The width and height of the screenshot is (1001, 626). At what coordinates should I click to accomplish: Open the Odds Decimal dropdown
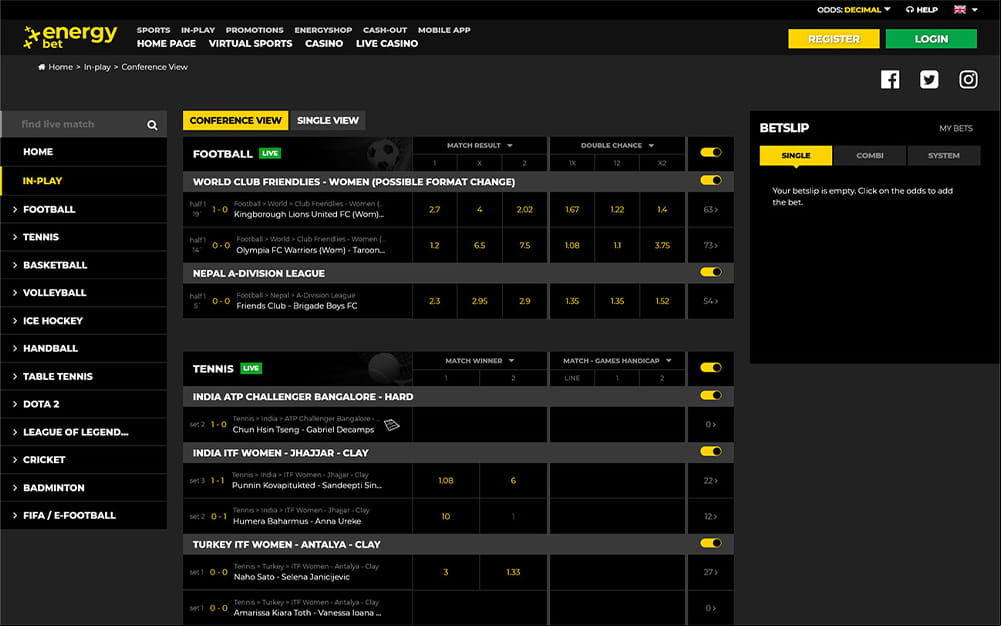coord(854,10)
